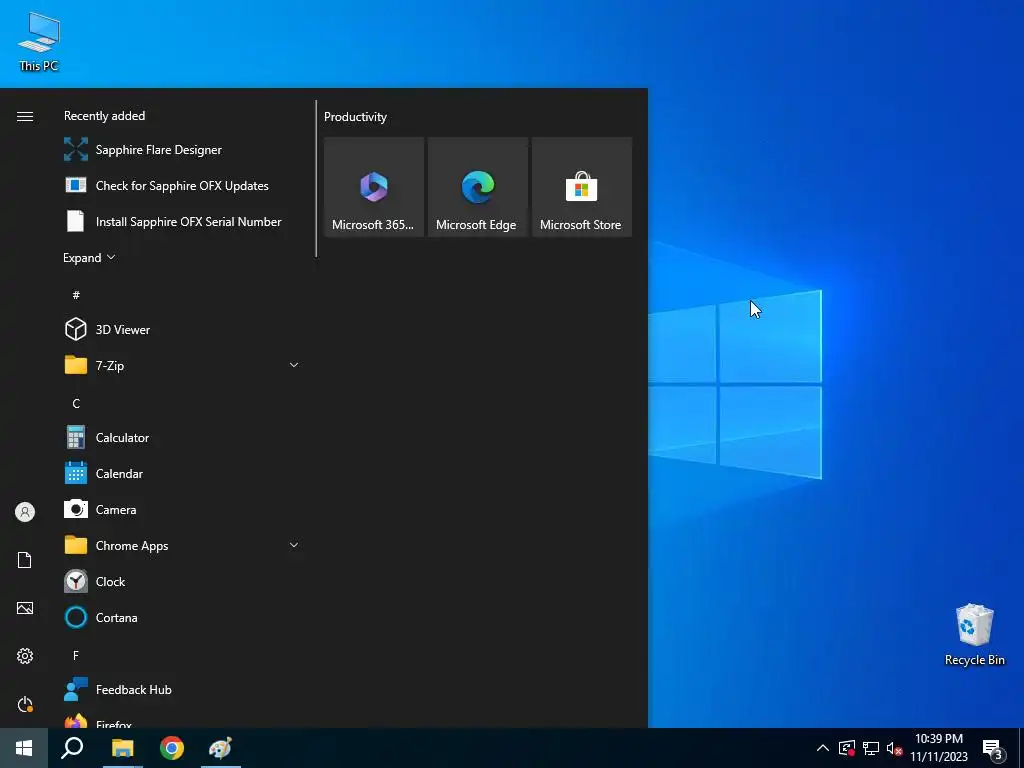Open taskbar Search magnifier
This screenshot has height=768, width=1024.
pos(72,748)
